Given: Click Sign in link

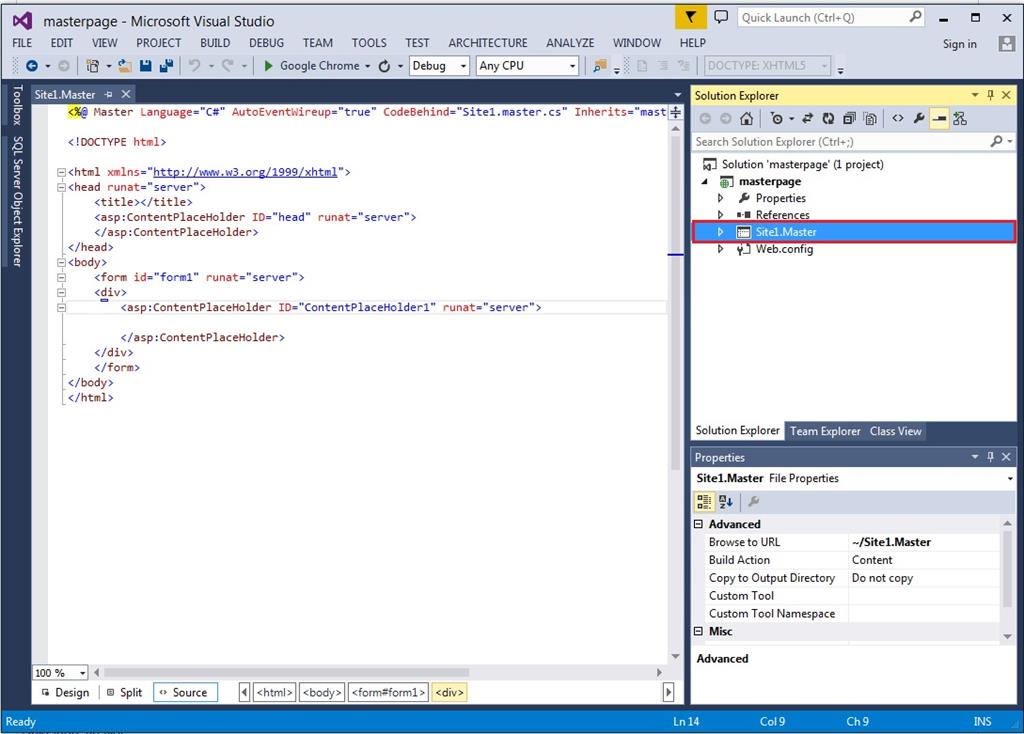Looking at the screenshot, I should click(959, 44).
